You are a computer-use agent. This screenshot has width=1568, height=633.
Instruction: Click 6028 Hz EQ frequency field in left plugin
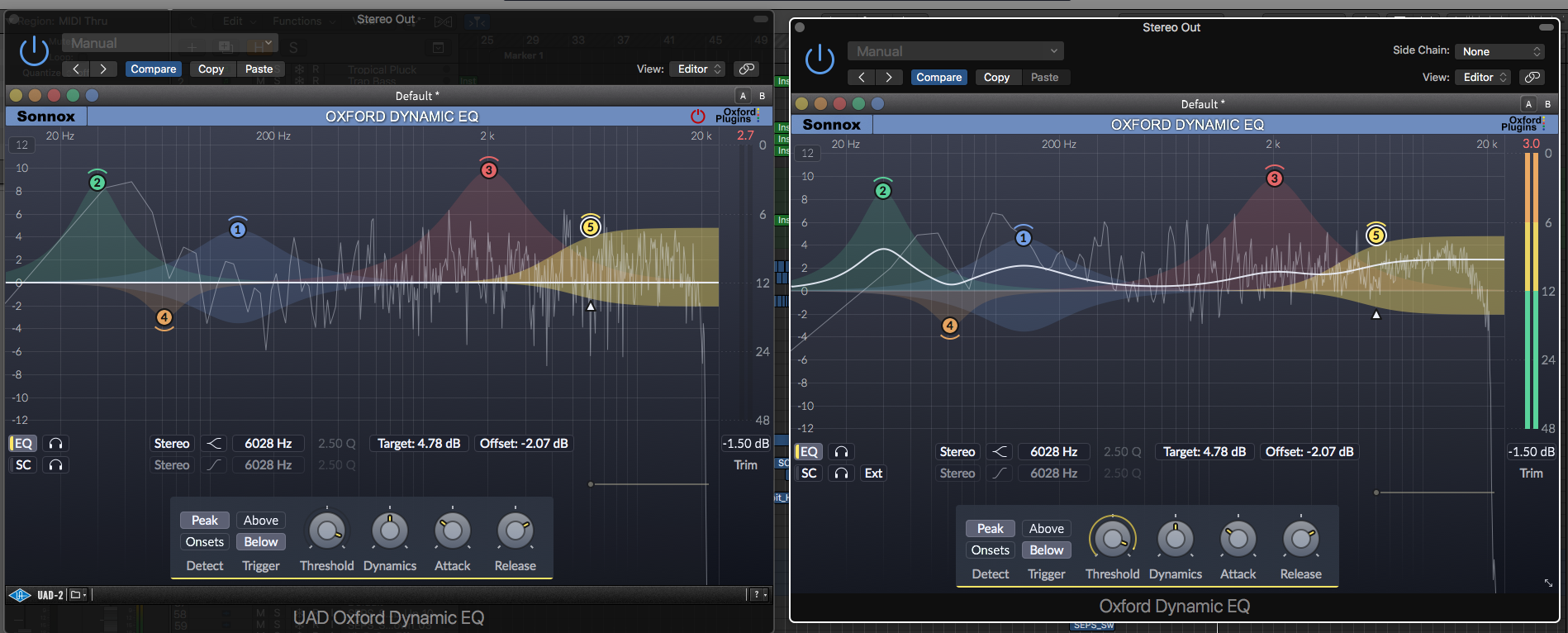tap(268, 444)
